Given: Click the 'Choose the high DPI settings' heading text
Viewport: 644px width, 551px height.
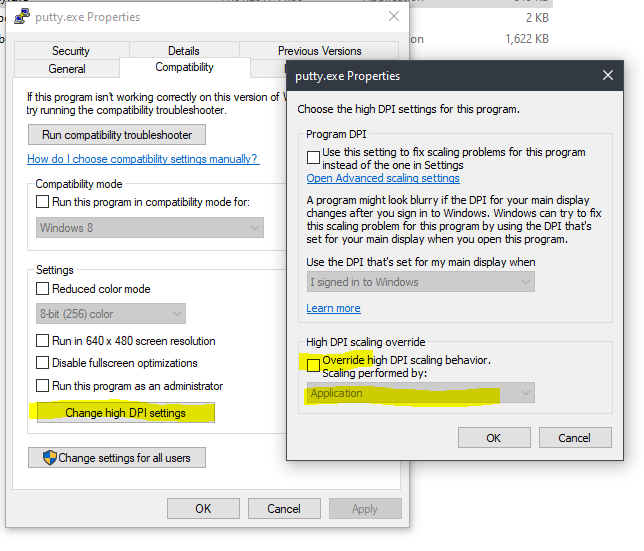Looking at the screenshot, I should pyautogui.click(x=409, y=109).
